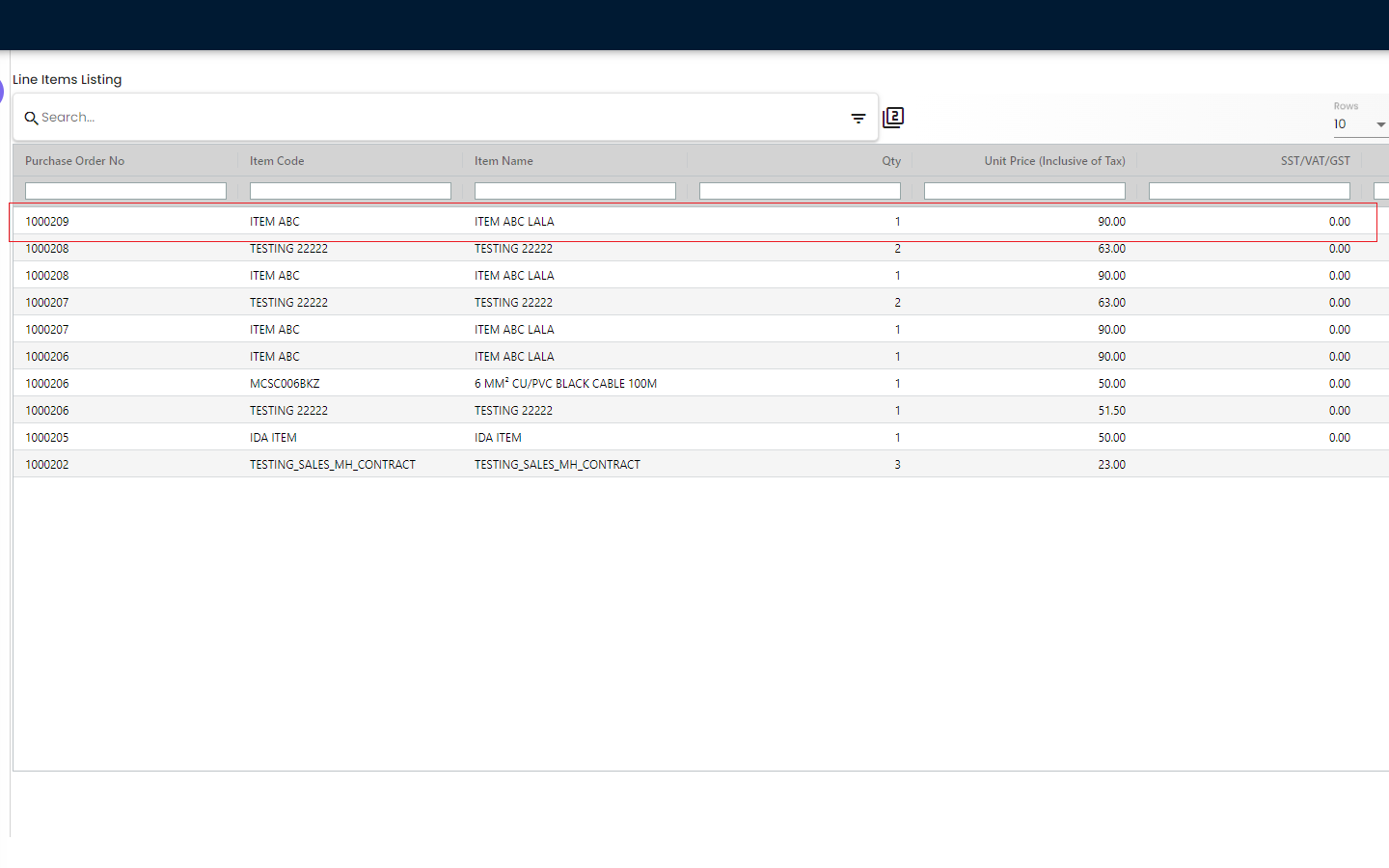Click unit price 50.00 in the IDA ITEM row
Screen dimensions: 1389x868
1111,438
